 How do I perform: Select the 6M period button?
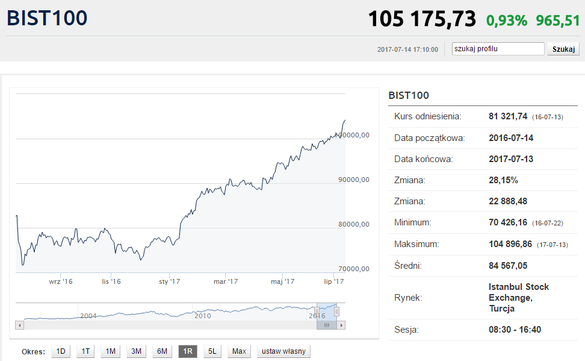162,351
